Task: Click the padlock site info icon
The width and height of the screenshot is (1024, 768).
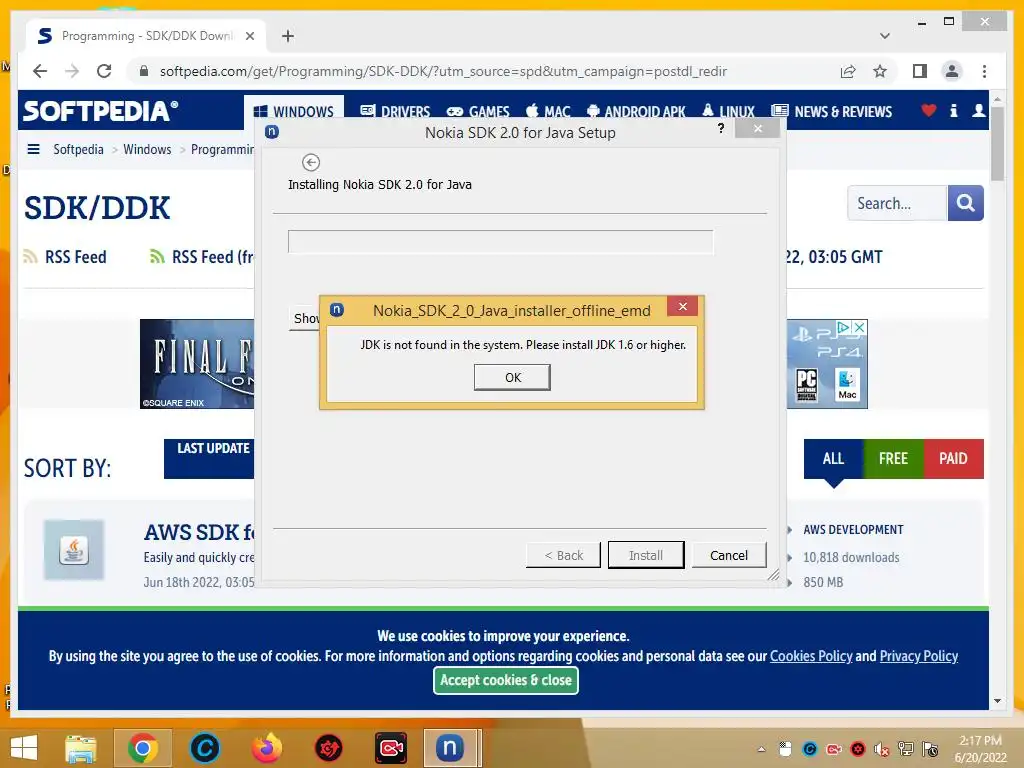Action: tap(144, 71)
